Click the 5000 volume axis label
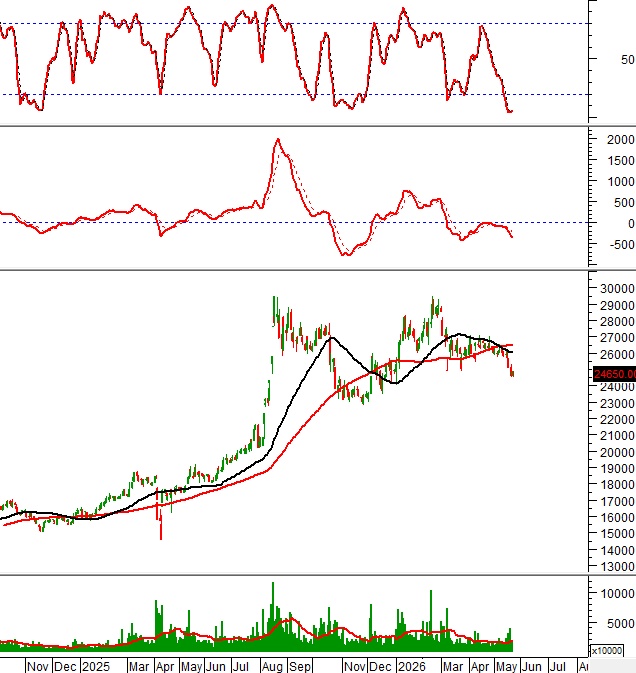 click(620, 624)
